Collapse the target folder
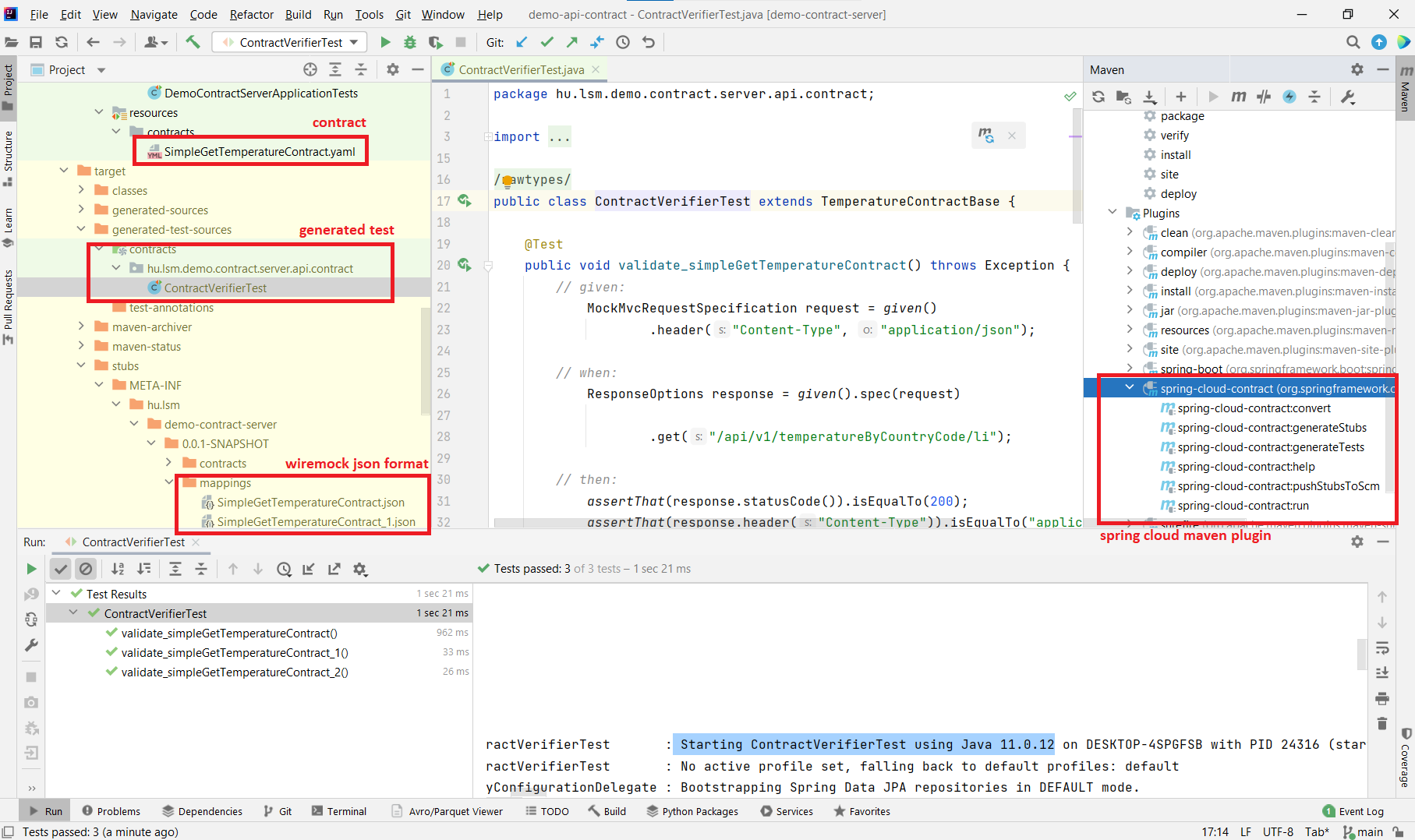 64,171
